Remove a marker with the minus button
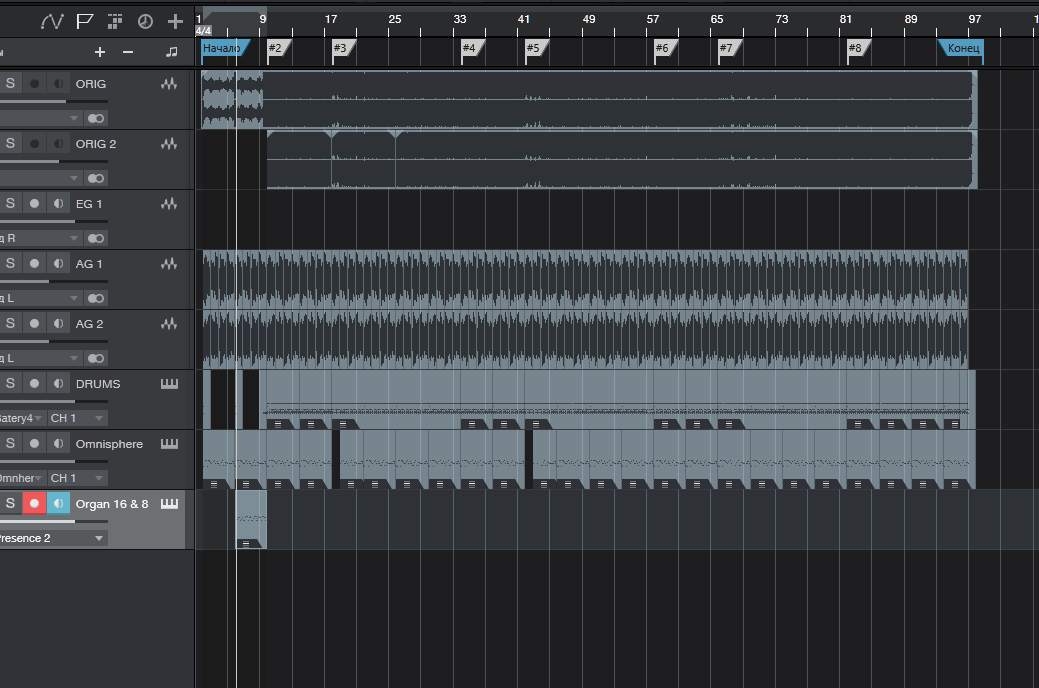The width and height of the screenshot is (1039, 688). point(128,52)
